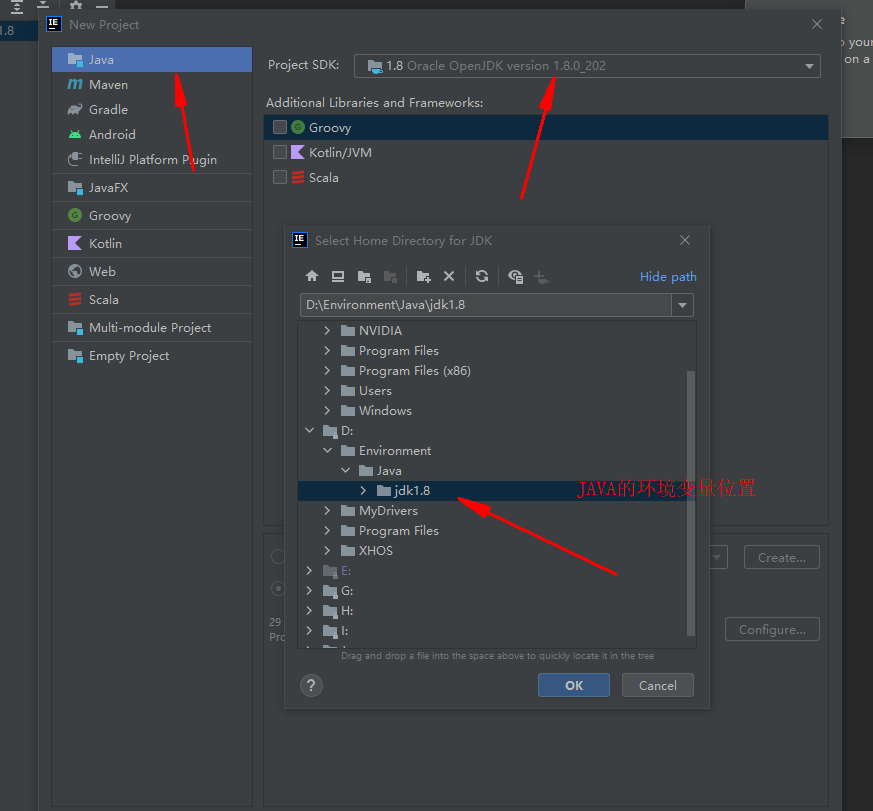Create a new folder via toolbar icon

pos(423,276)
